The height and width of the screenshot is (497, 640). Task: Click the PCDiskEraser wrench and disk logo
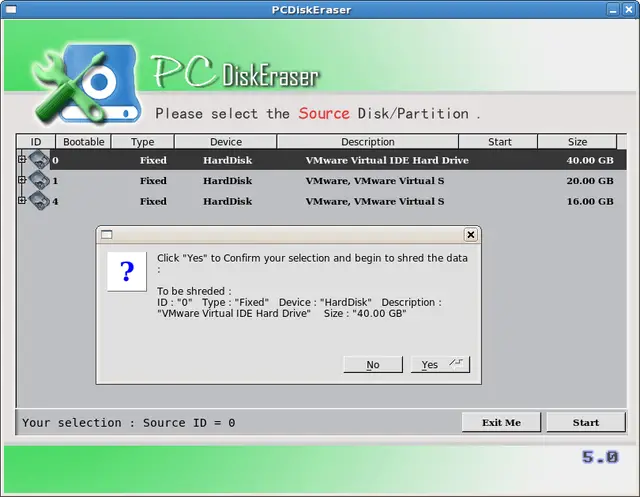(x=87, y=85)
